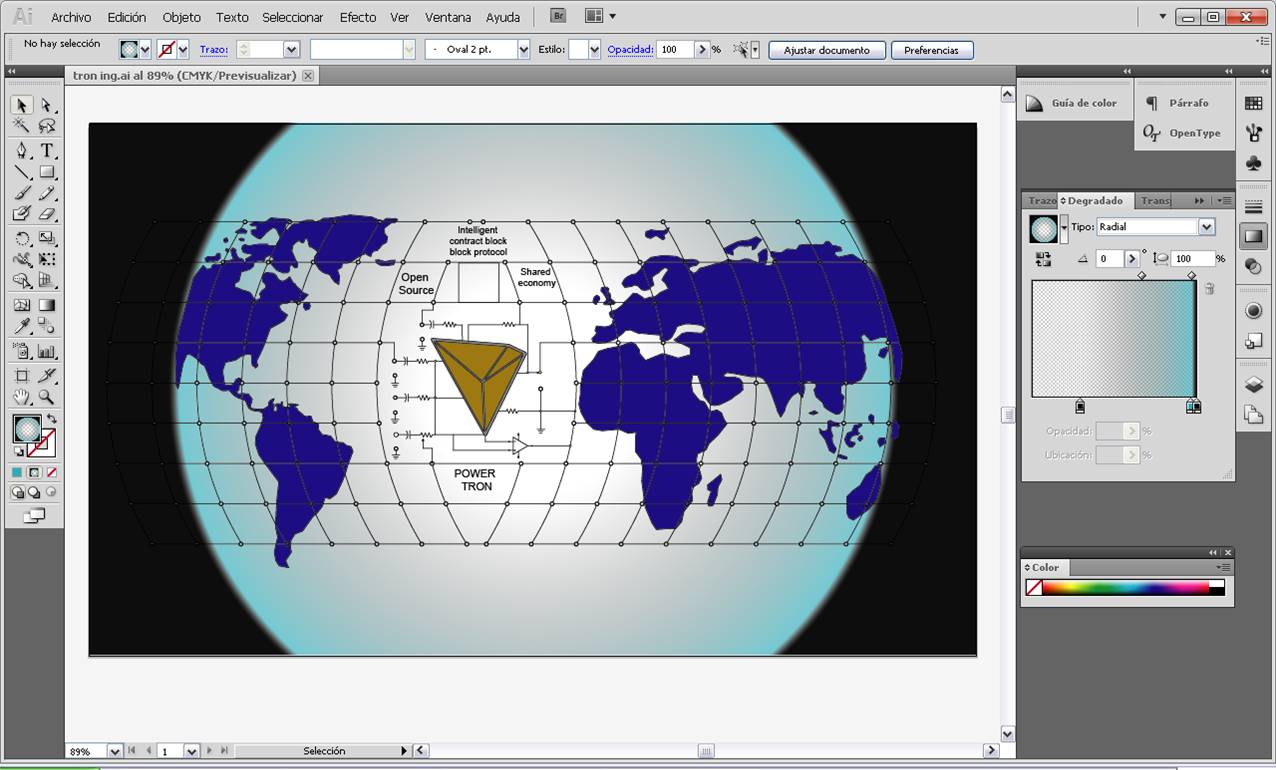Apply Gradient fill mode under fill box
1276x770 pixels.
(x=34, y=472)
